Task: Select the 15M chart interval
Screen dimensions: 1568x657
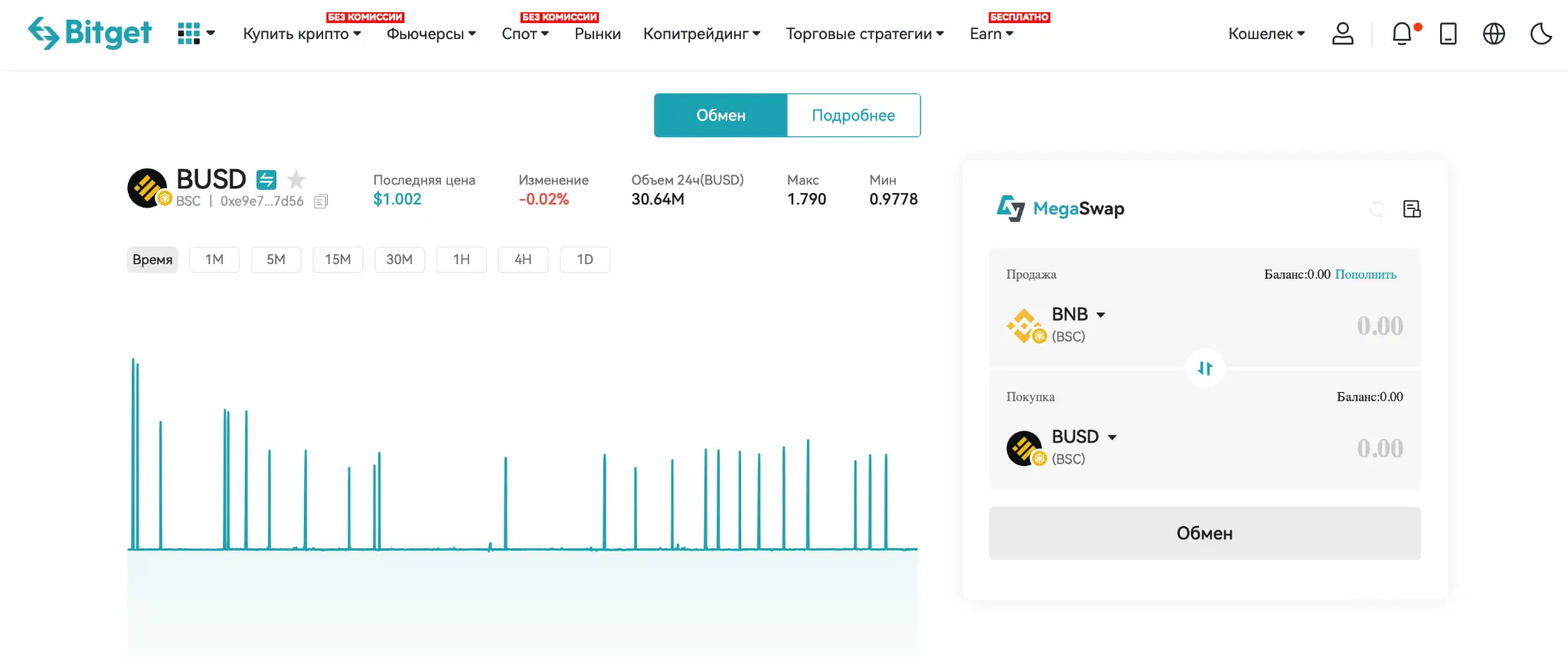Action: tap(338, 260)
